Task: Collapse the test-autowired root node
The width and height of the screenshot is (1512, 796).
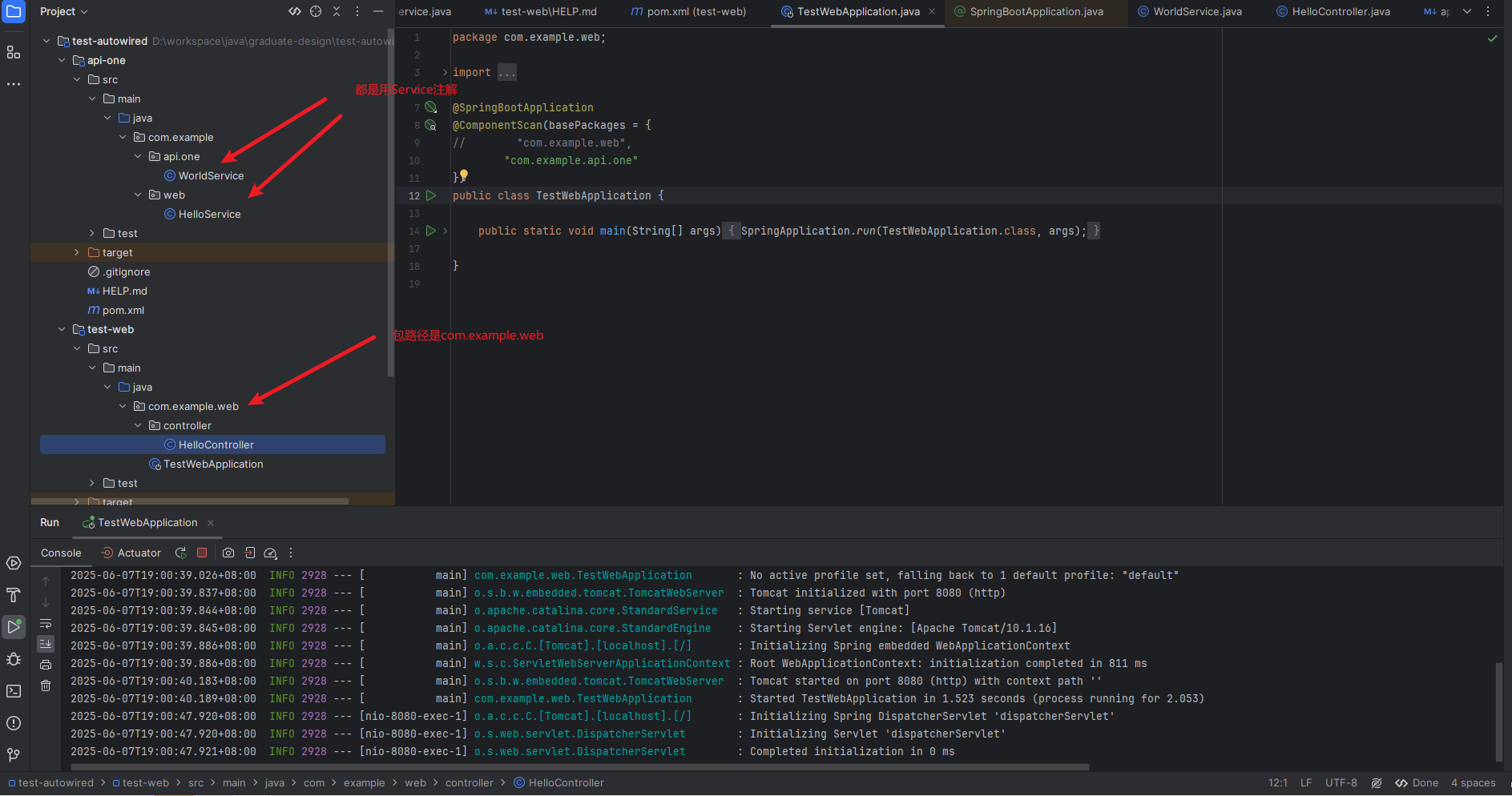Action: pyautogui.click(x=46, y=41)
